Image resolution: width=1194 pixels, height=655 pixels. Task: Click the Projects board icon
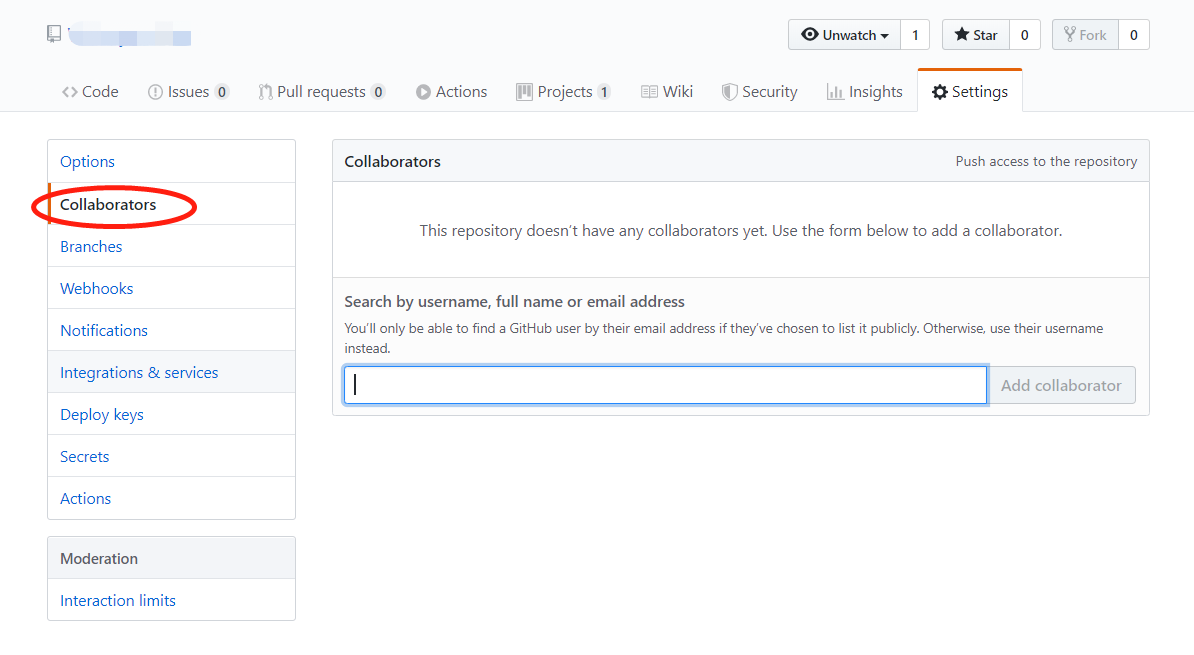pos(524,92)
